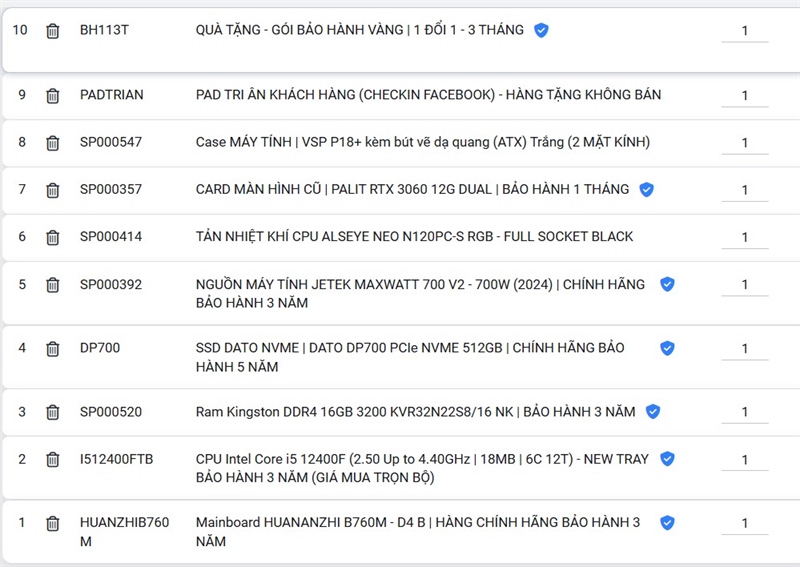Remove the Kingston DDR4 16GB RAM row

pyautogui.click(x=53, y=412)
